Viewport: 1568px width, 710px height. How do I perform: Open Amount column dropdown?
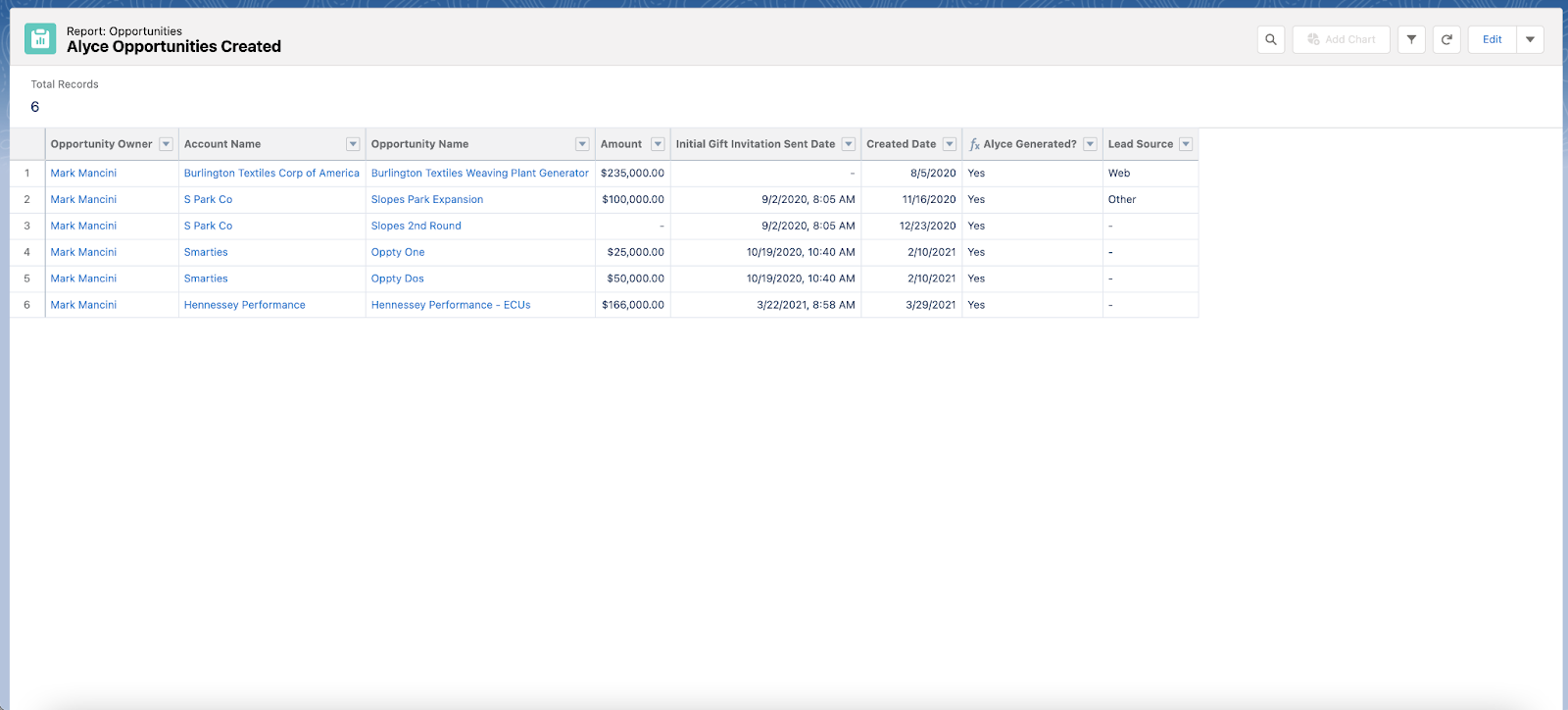[658, 144]
